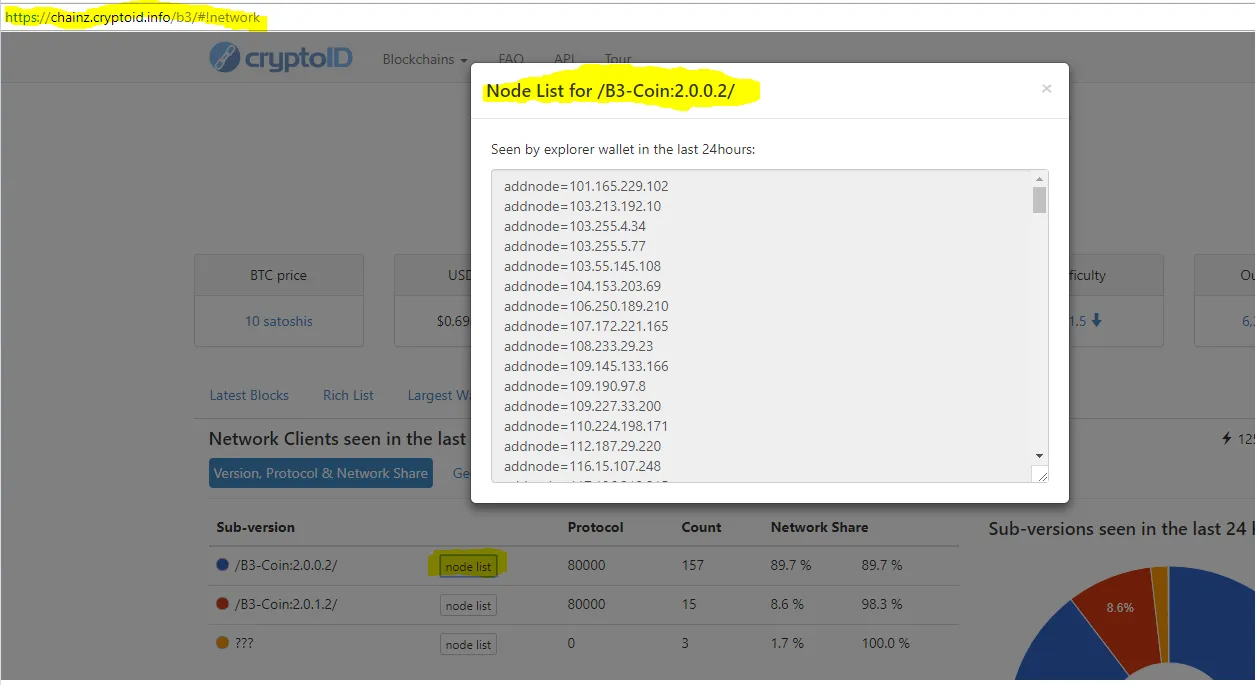Click the difficulty down arrow icon
The image size is (1257, 685).
[x=1097, y=321]
